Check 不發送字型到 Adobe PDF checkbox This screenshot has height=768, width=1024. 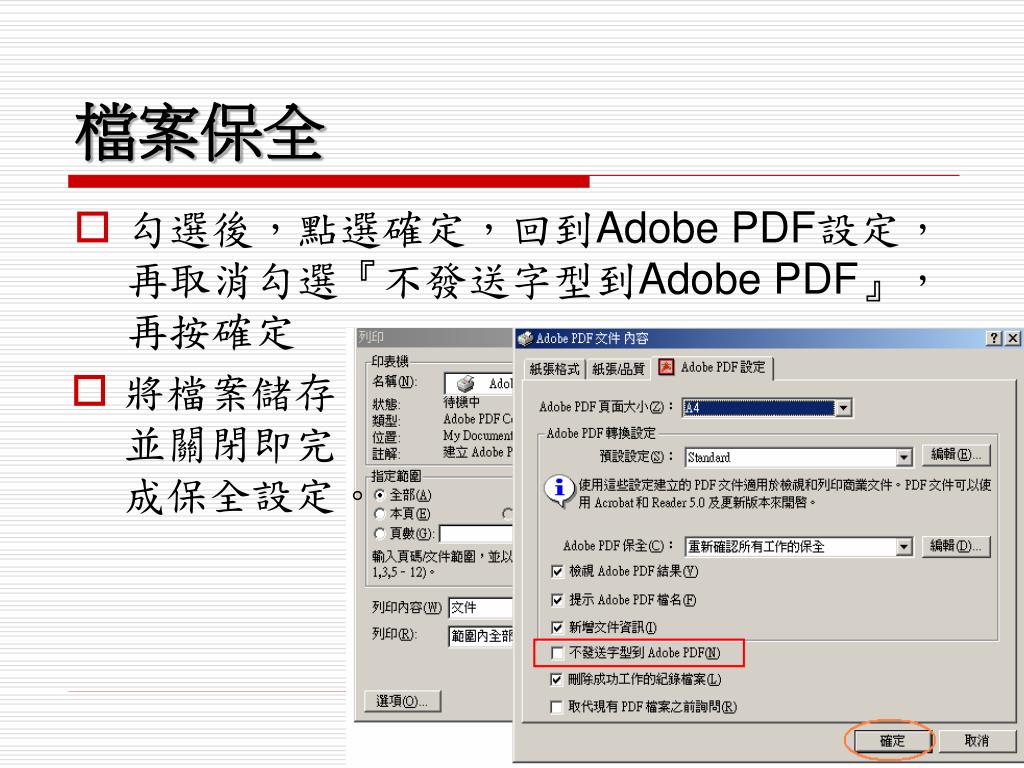coord(557,652)
